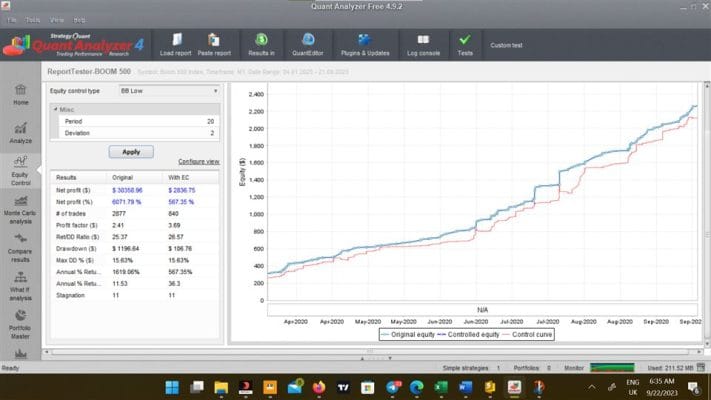Open the What if analysis section
This screenshot has width=711, height=400.
pos(20,287)
